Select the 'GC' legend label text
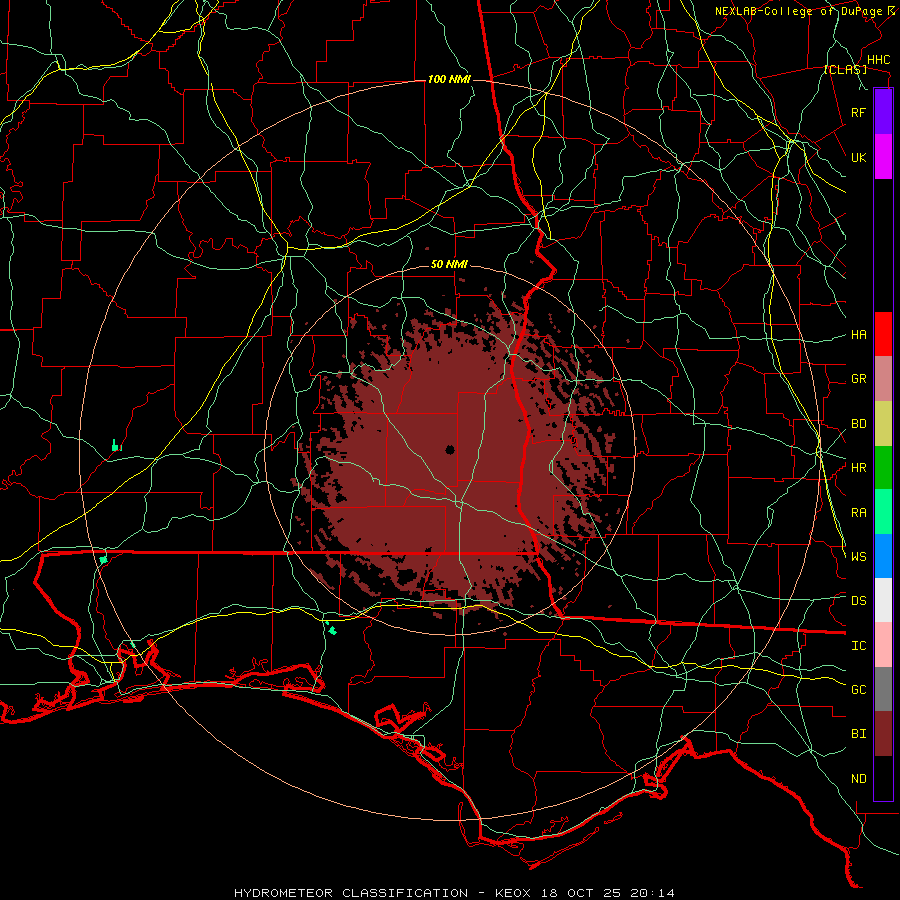Viewport: 900px width, 900px height. (x=858, y=690)
